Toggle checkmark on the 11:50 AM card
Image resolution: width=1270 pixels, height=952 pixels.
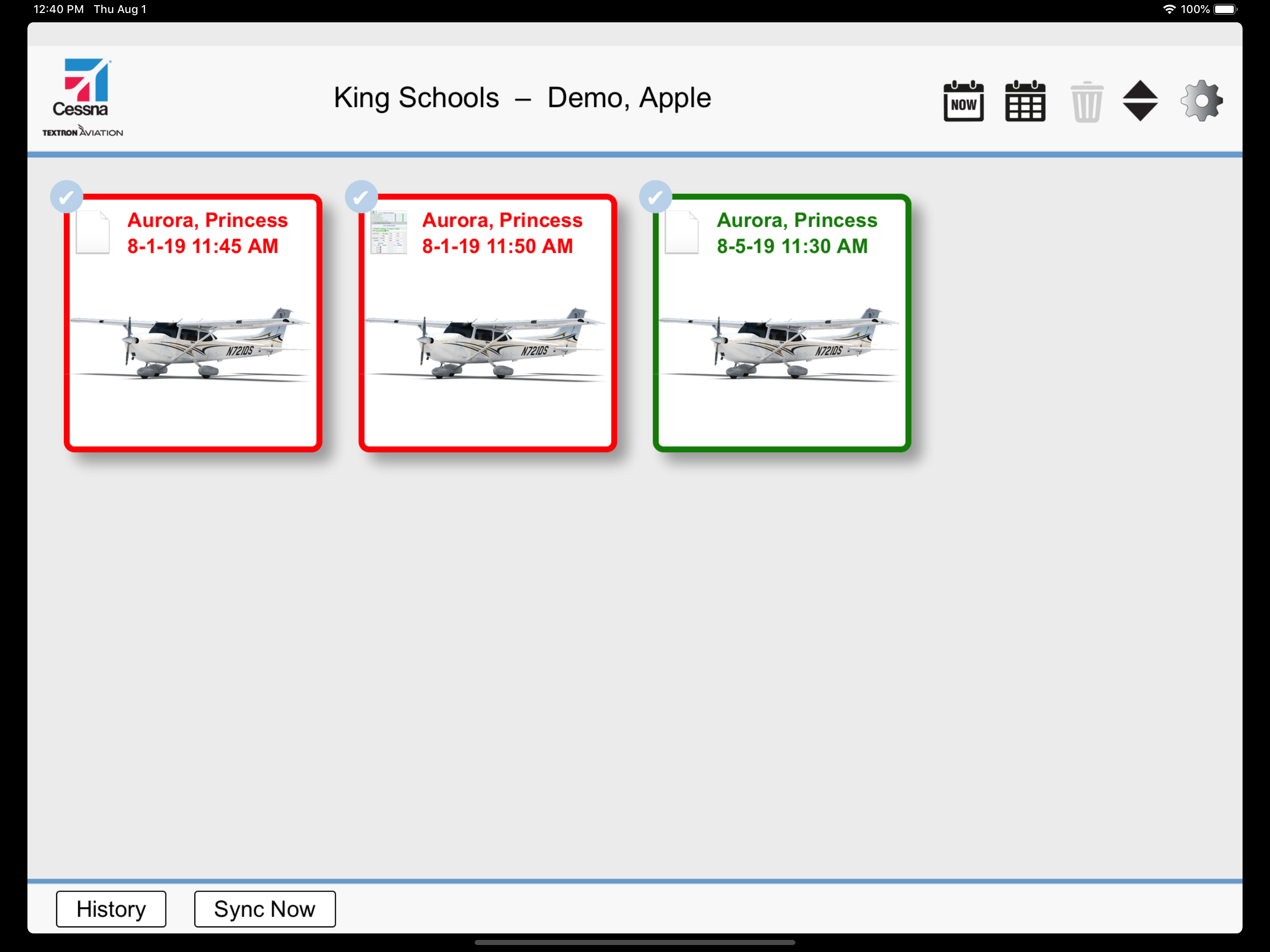point(361,197)
